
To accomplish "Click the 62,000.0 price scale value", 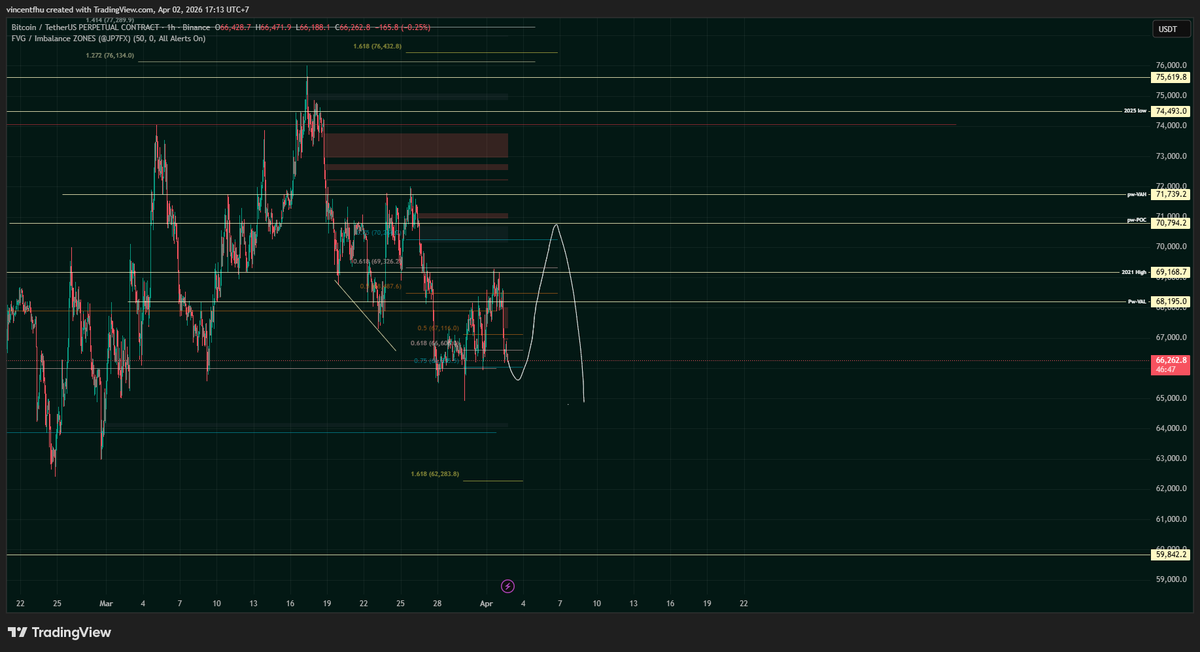I will (x=1170, y=488).
